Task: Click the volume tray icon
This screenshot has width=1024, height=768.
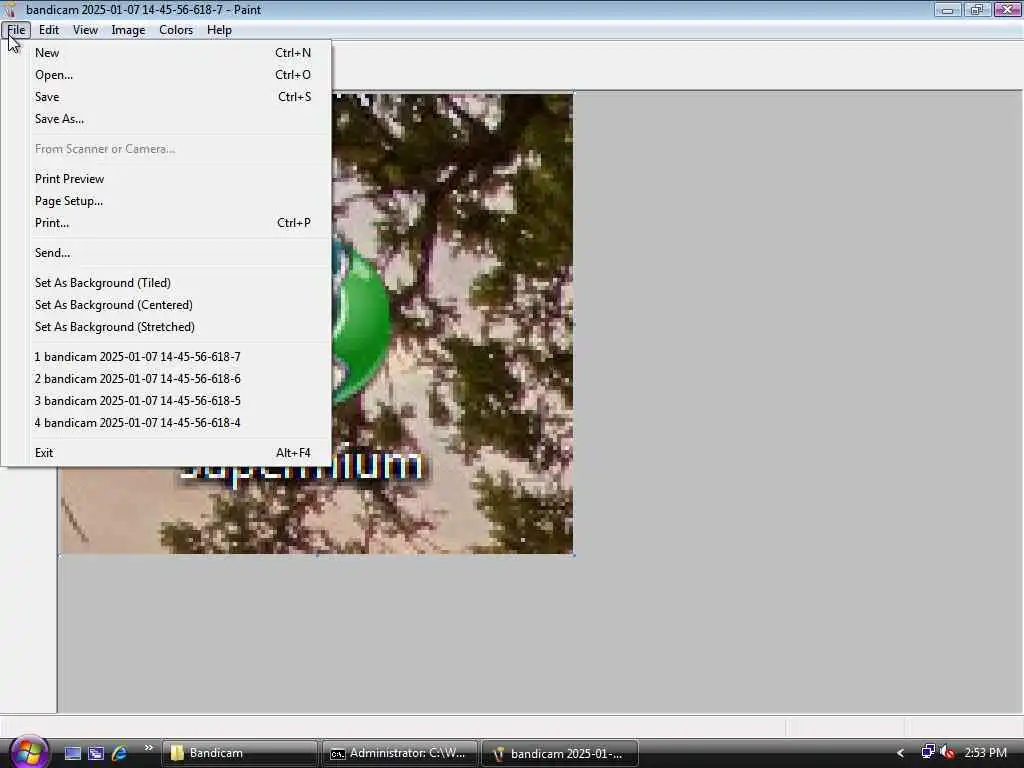Action: [948, 753]
